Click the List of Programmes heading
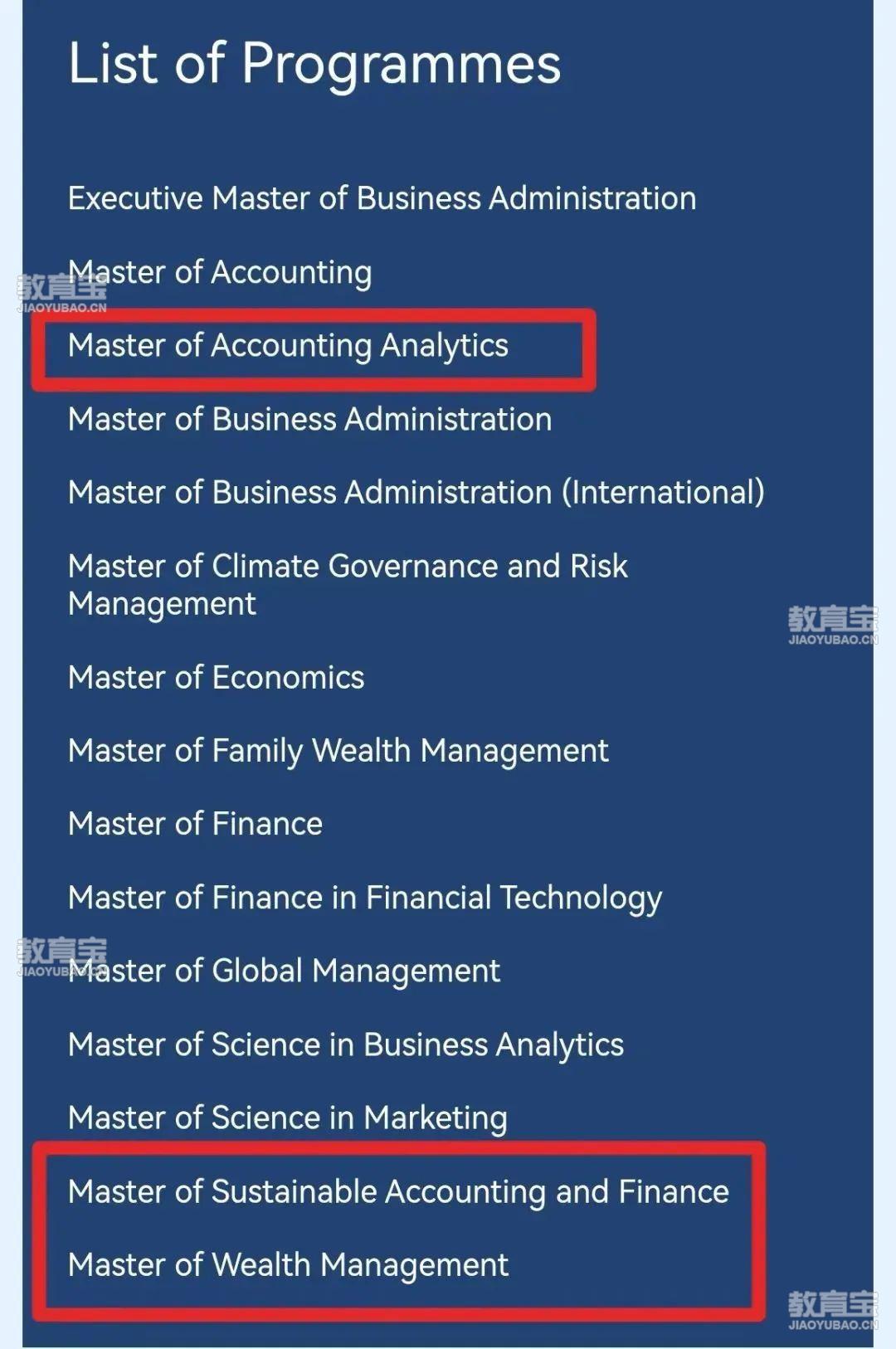The height and width of the screenshot is (1349, 896). point(314,63)
